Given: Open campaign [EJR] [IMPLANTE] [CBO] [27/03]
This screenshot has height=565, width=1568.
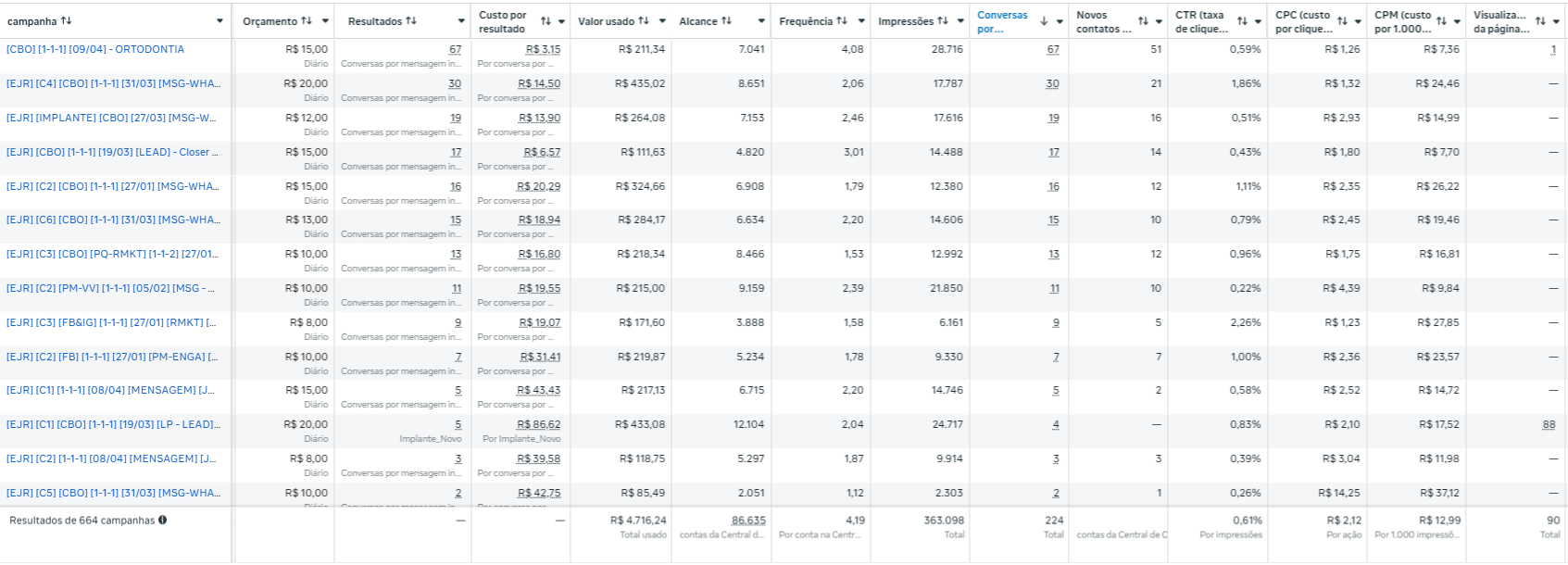Looking at the screenshot, I should [x=111, y=118].
